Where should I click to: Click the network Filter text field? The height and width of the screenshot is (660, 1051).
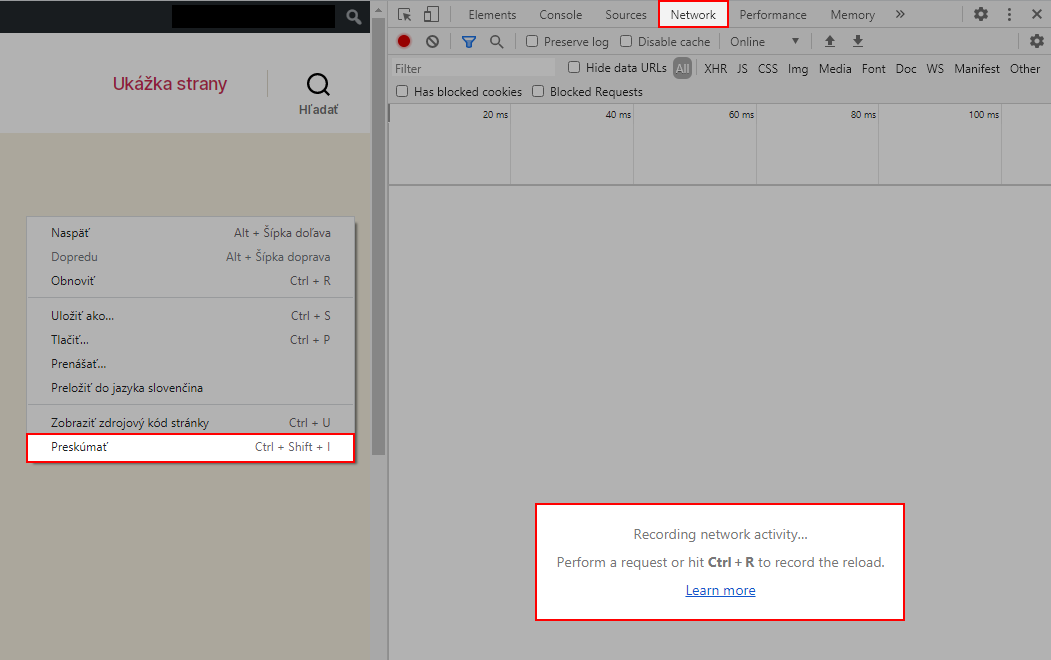click(x=473, y=68)
